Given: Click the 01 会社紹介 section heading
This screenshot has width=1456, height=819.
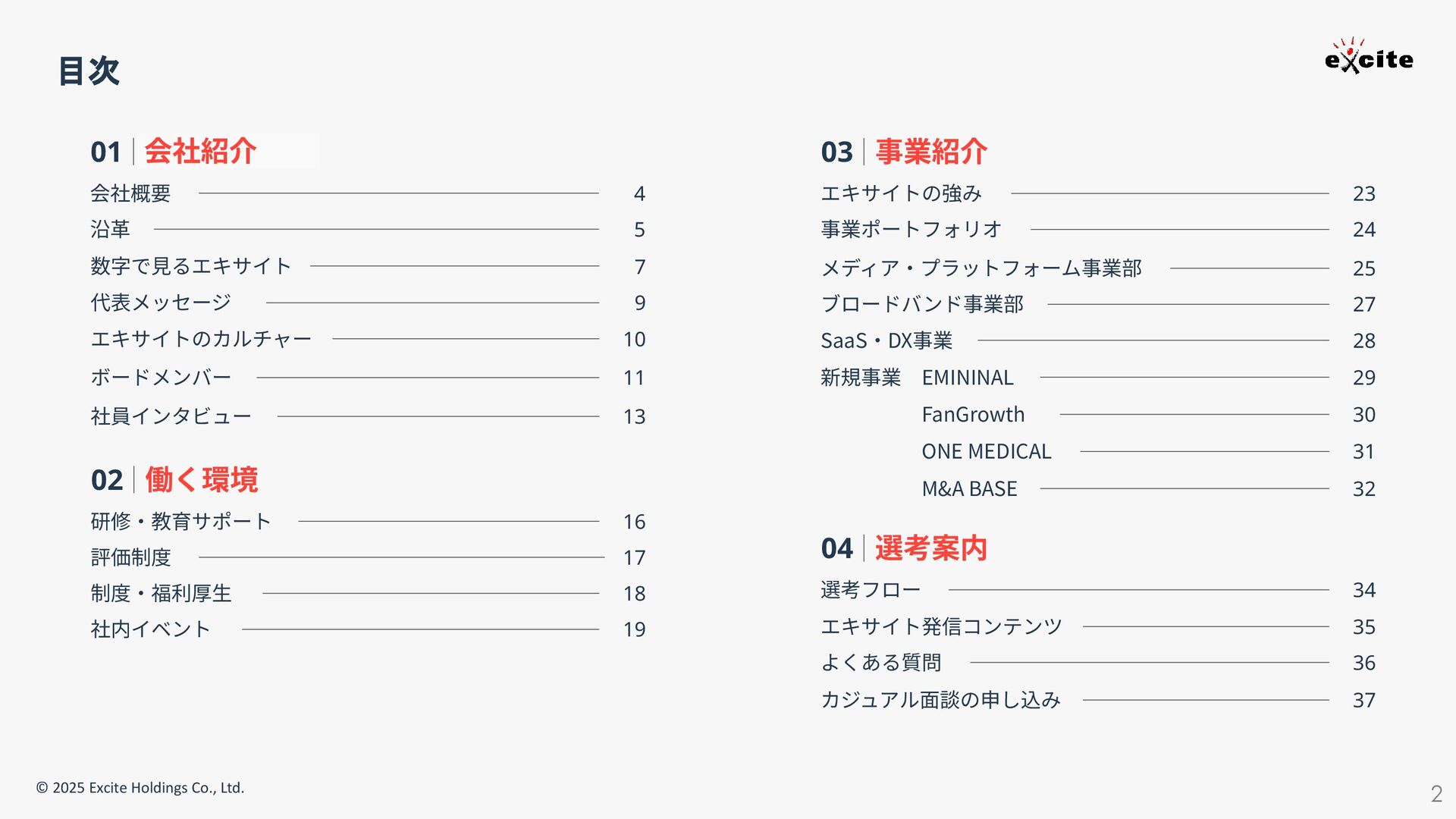Looking at the screenshot, I should (x=174, y=151).
